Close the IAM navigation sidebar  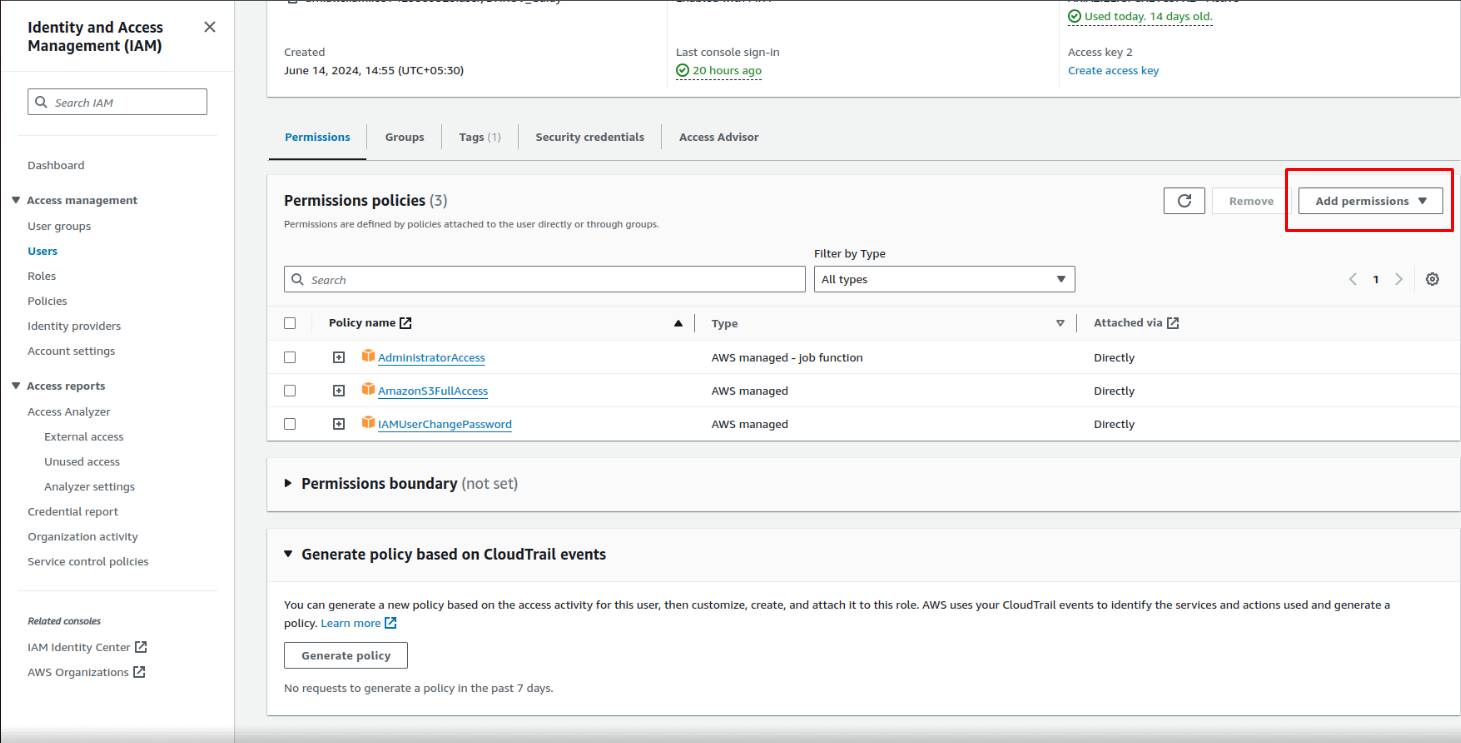point(209,27)
